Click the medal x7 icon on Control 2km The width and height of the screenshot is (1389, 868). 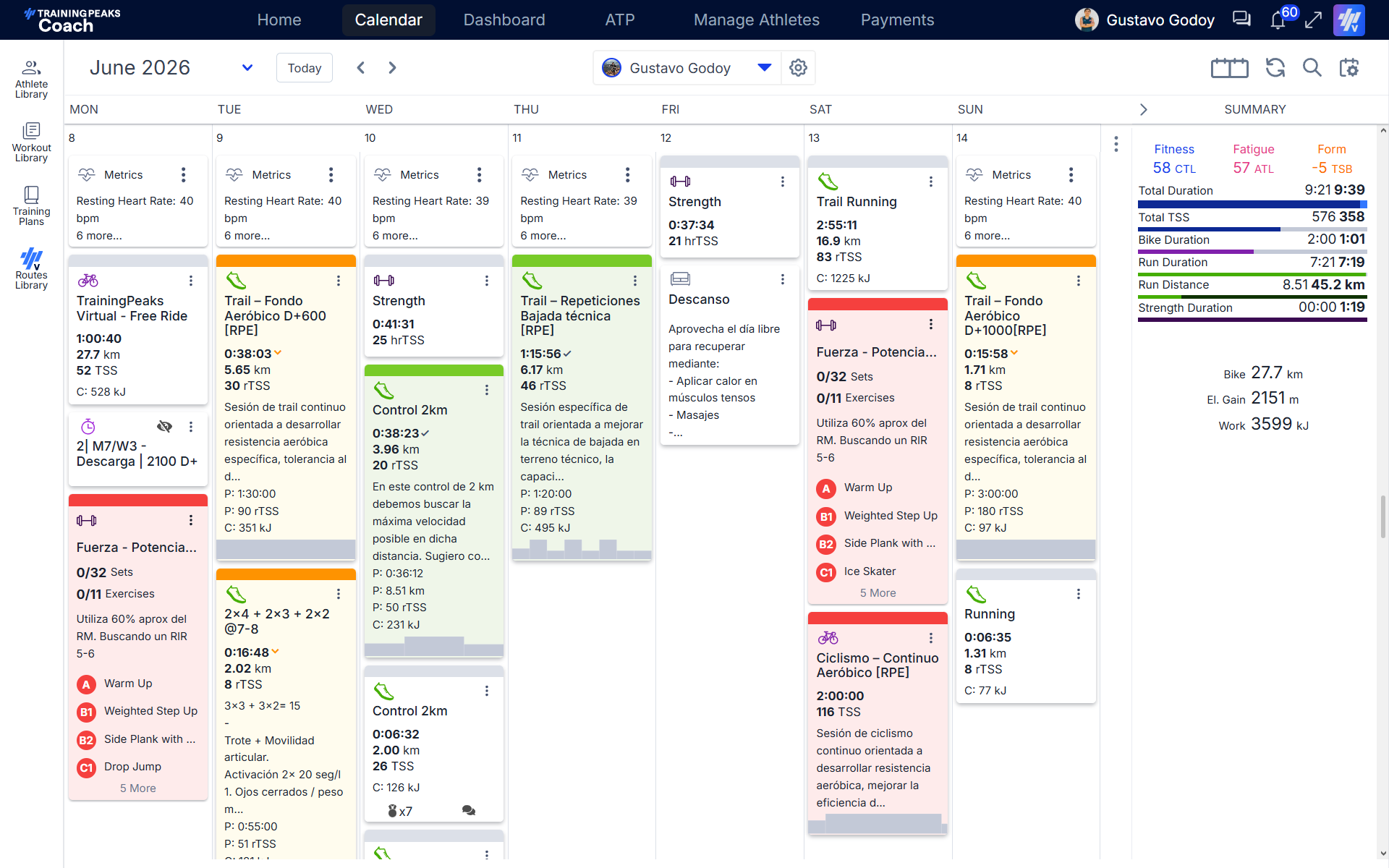(400, 811)
